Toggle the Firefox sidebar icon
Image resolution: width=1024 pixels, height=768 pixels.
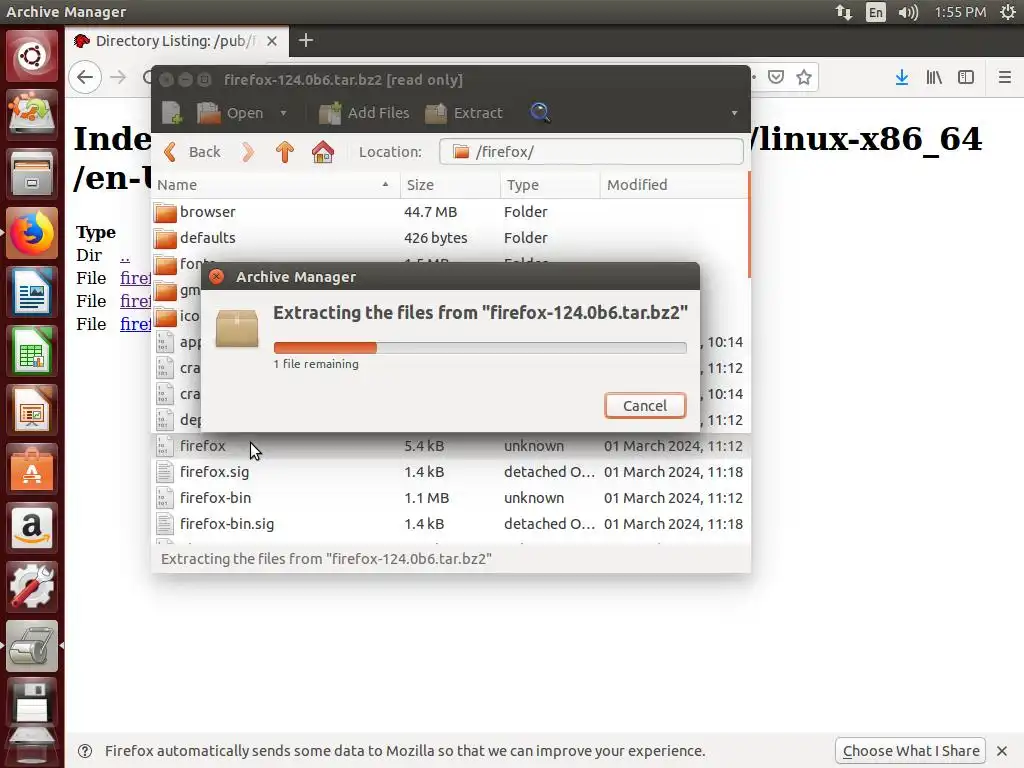(966, 77)
